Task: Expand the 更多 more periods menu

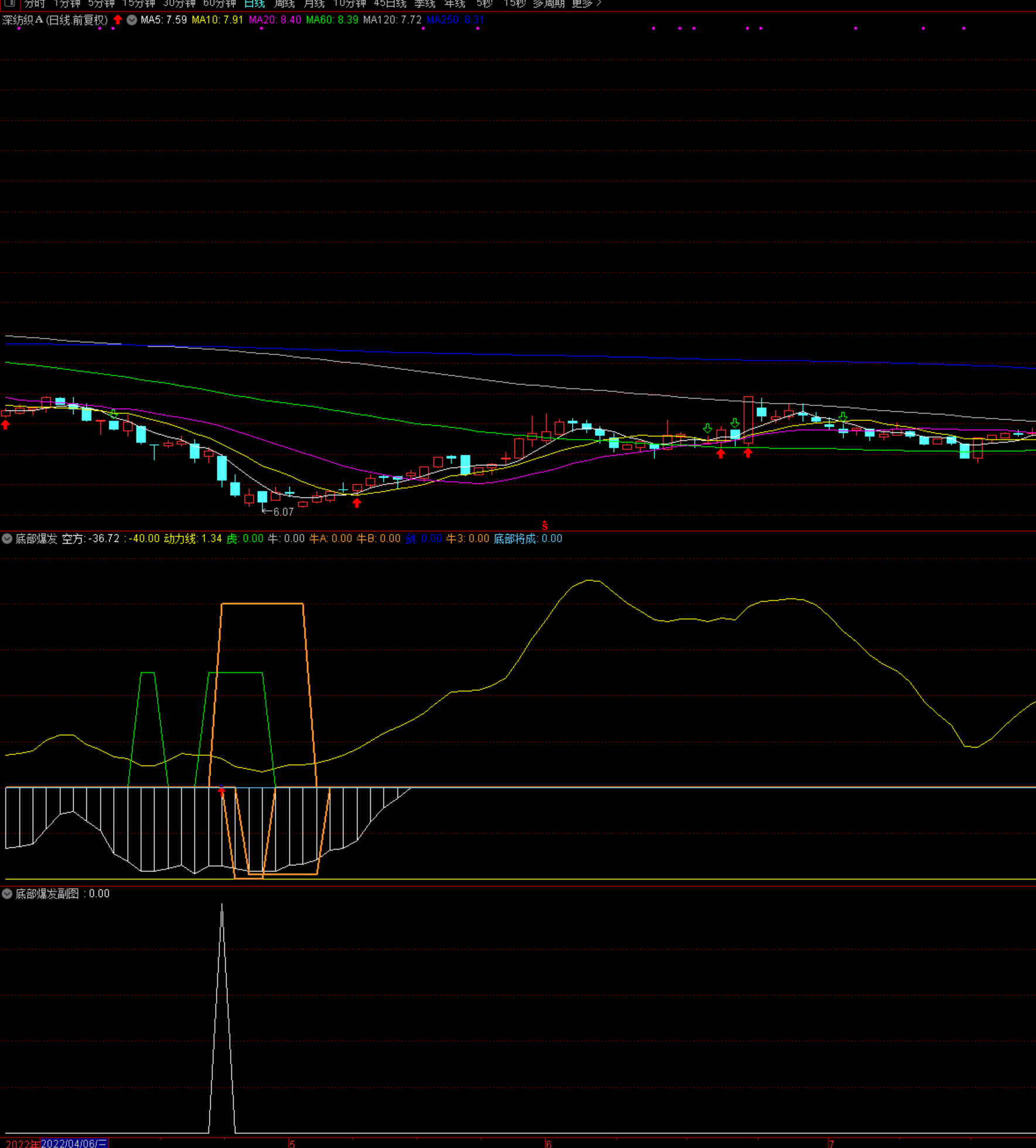Action: coord(587,4)
